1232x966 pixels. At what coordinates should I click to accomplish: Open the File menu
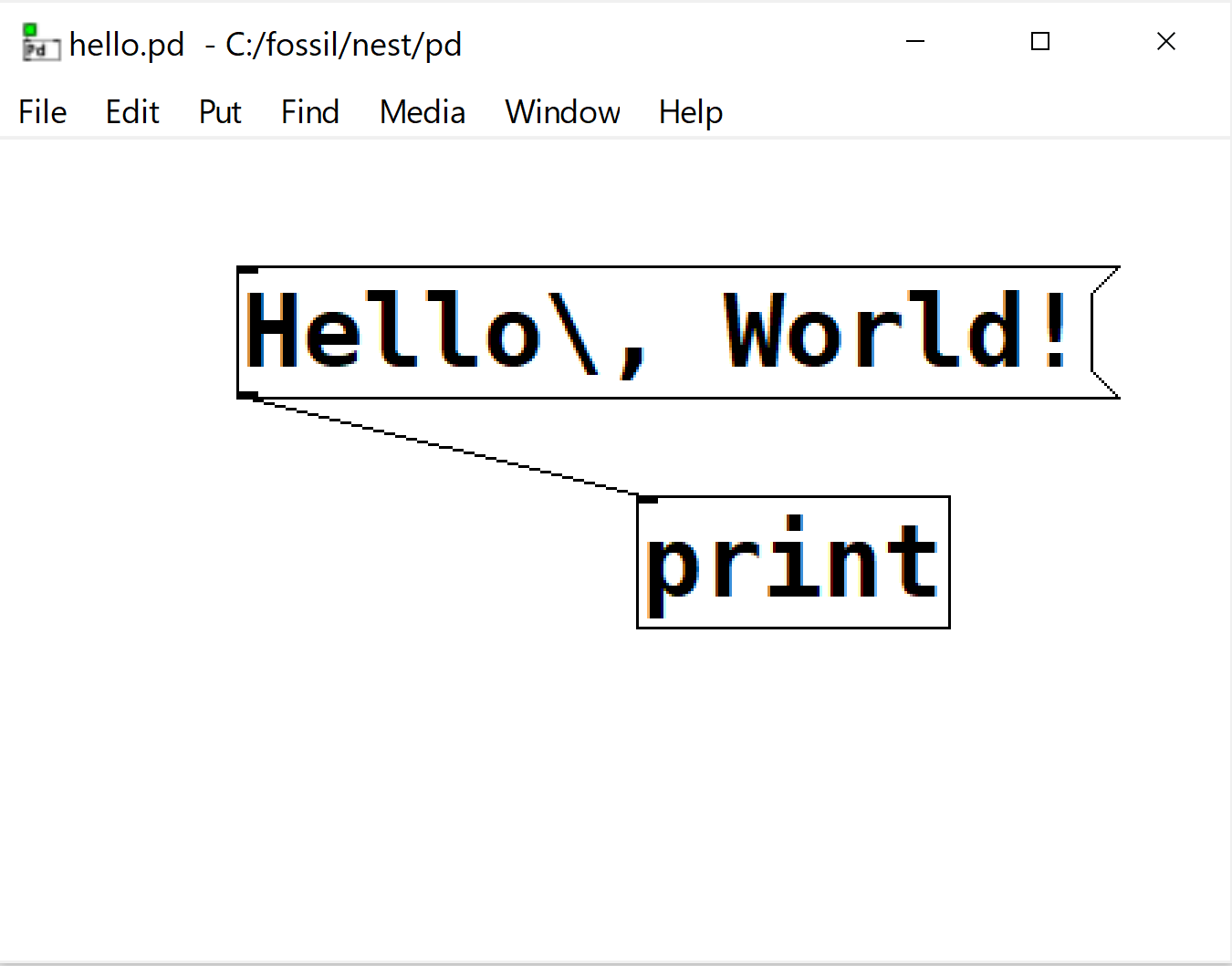coord(43,112)
